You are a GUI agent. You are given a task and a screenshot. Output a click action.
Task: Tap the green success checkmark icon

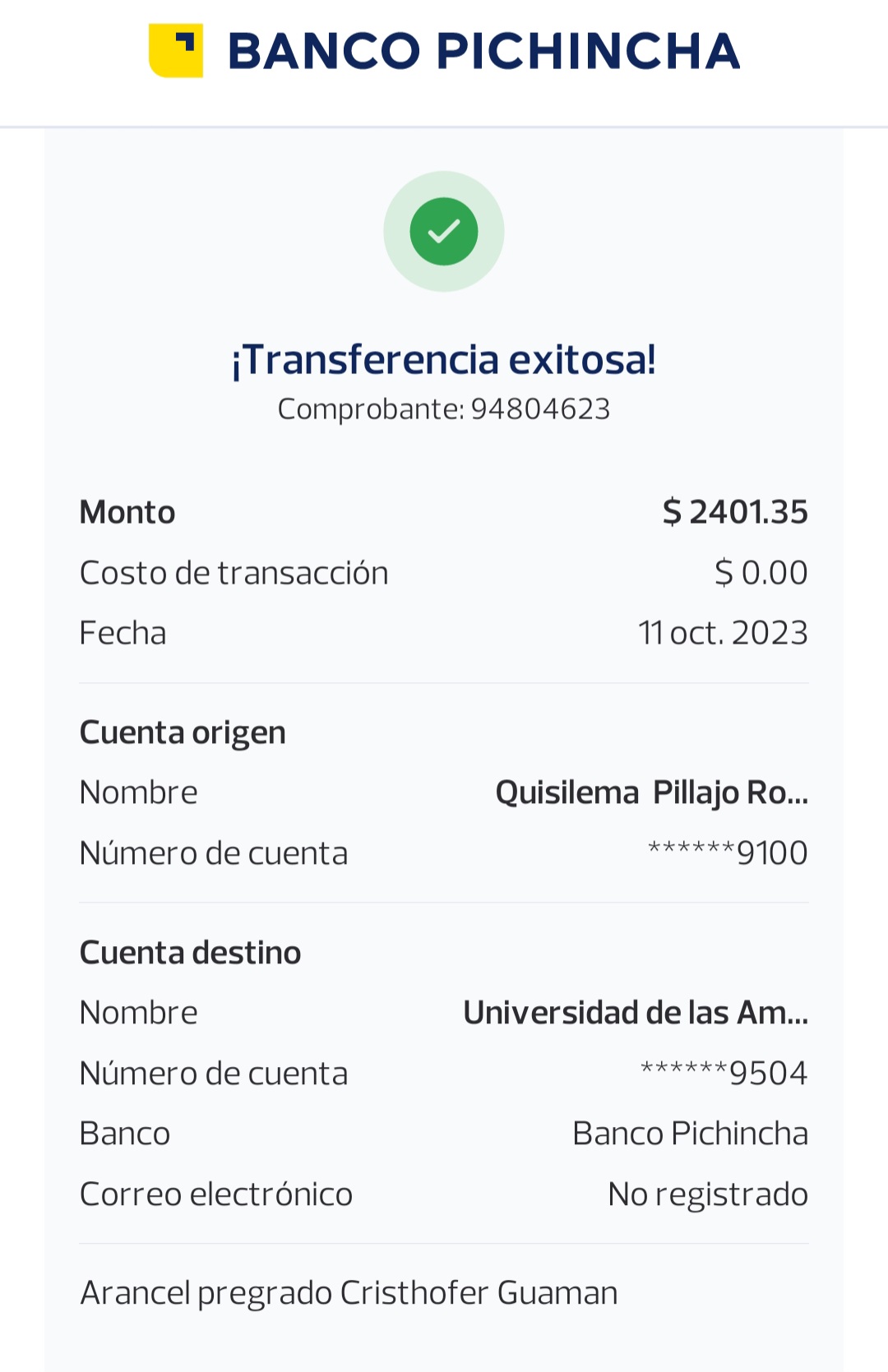click(x=444, y=232)
